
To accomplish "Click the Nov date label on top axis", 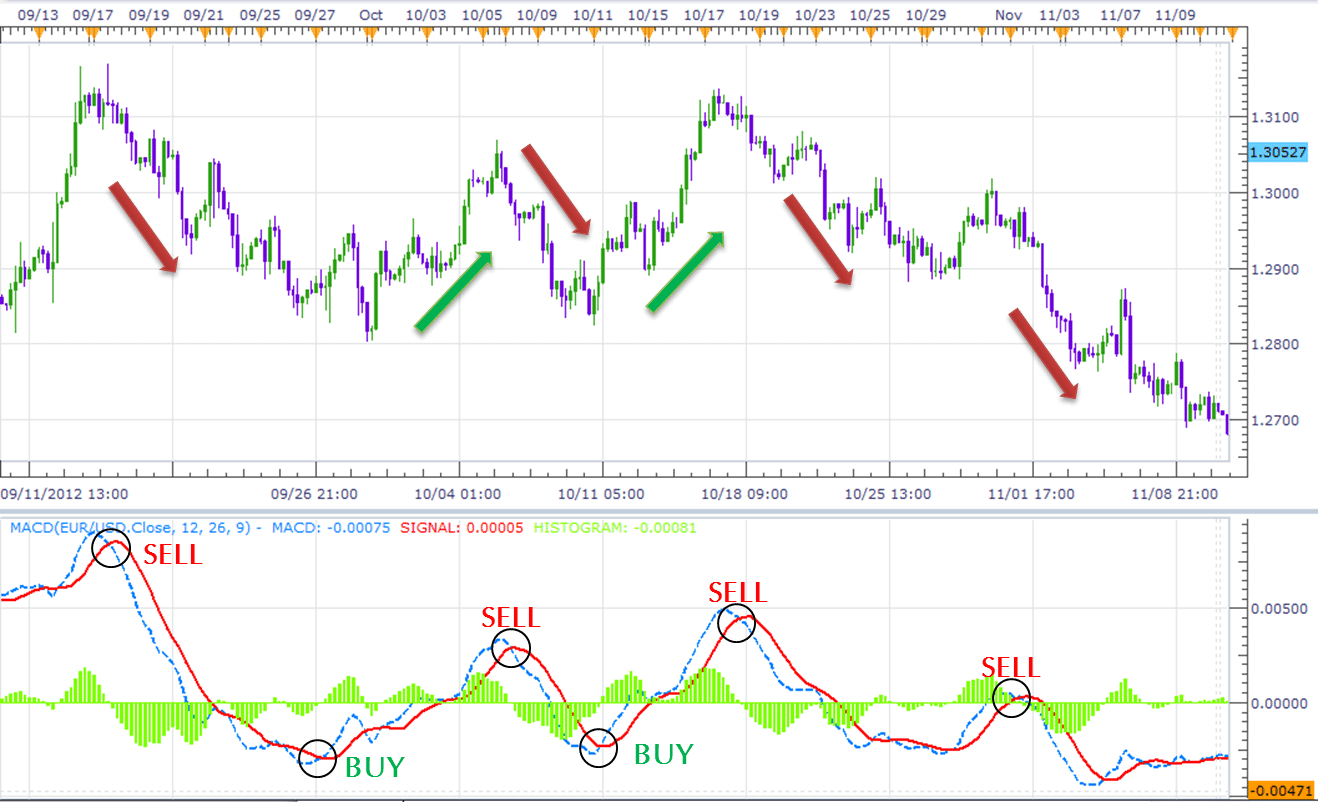I will point(1008,15).
